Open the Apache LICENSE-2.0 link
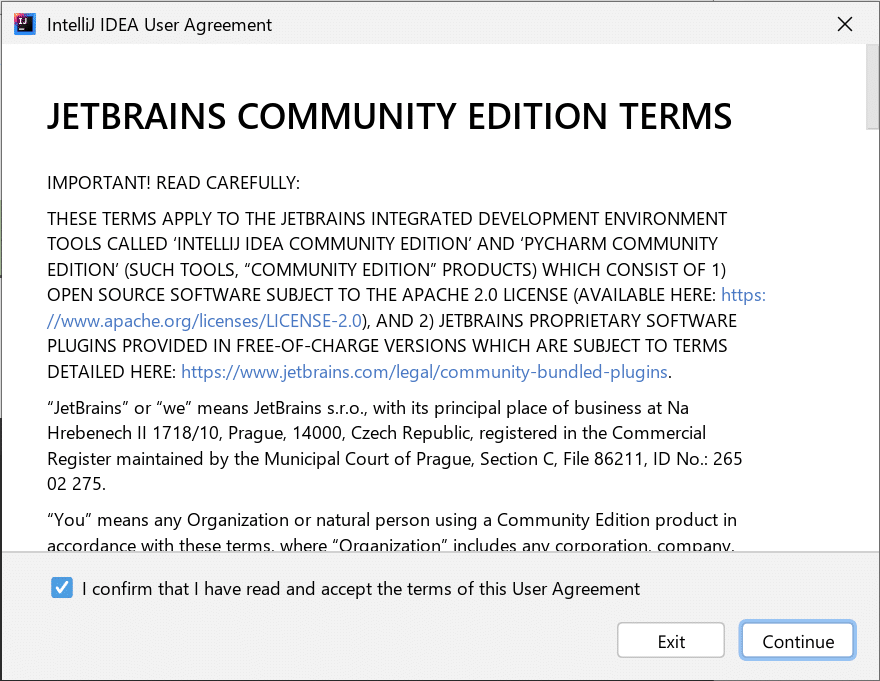This screenshot has width=880, height=681. click(204, 321)
